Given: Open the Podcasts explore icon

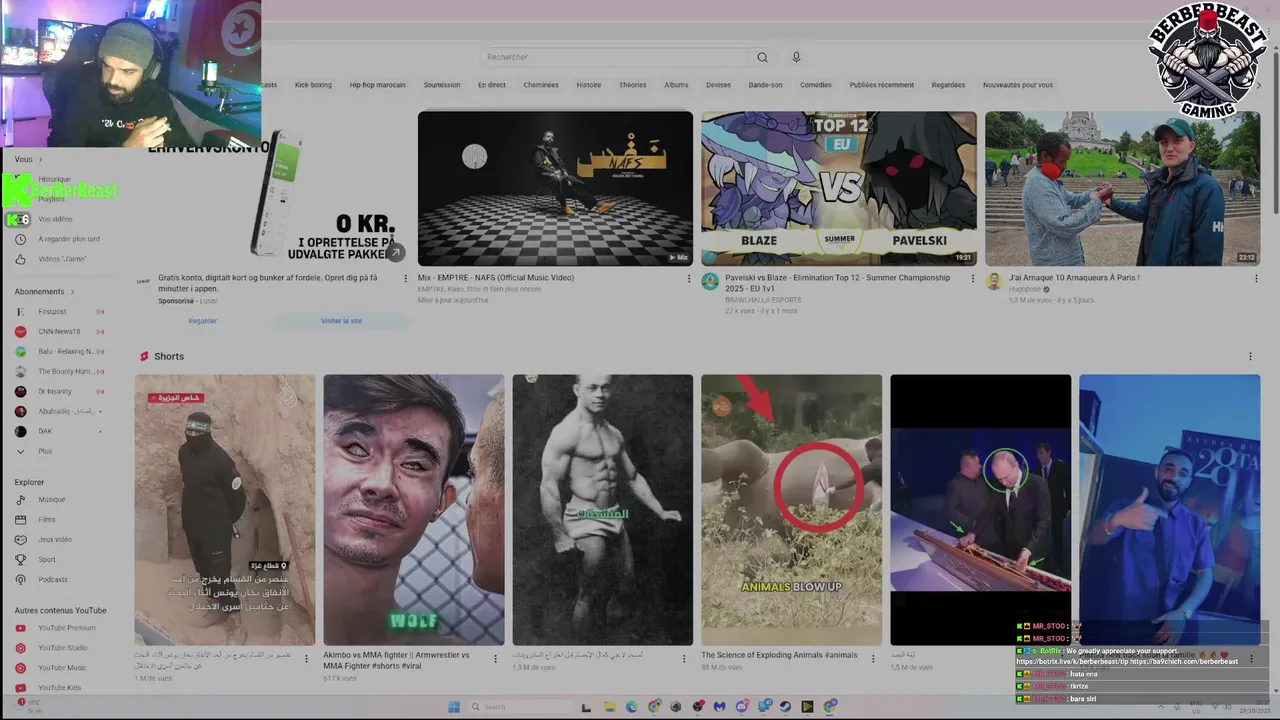Looking at the screenshot, I should (20, 580).
